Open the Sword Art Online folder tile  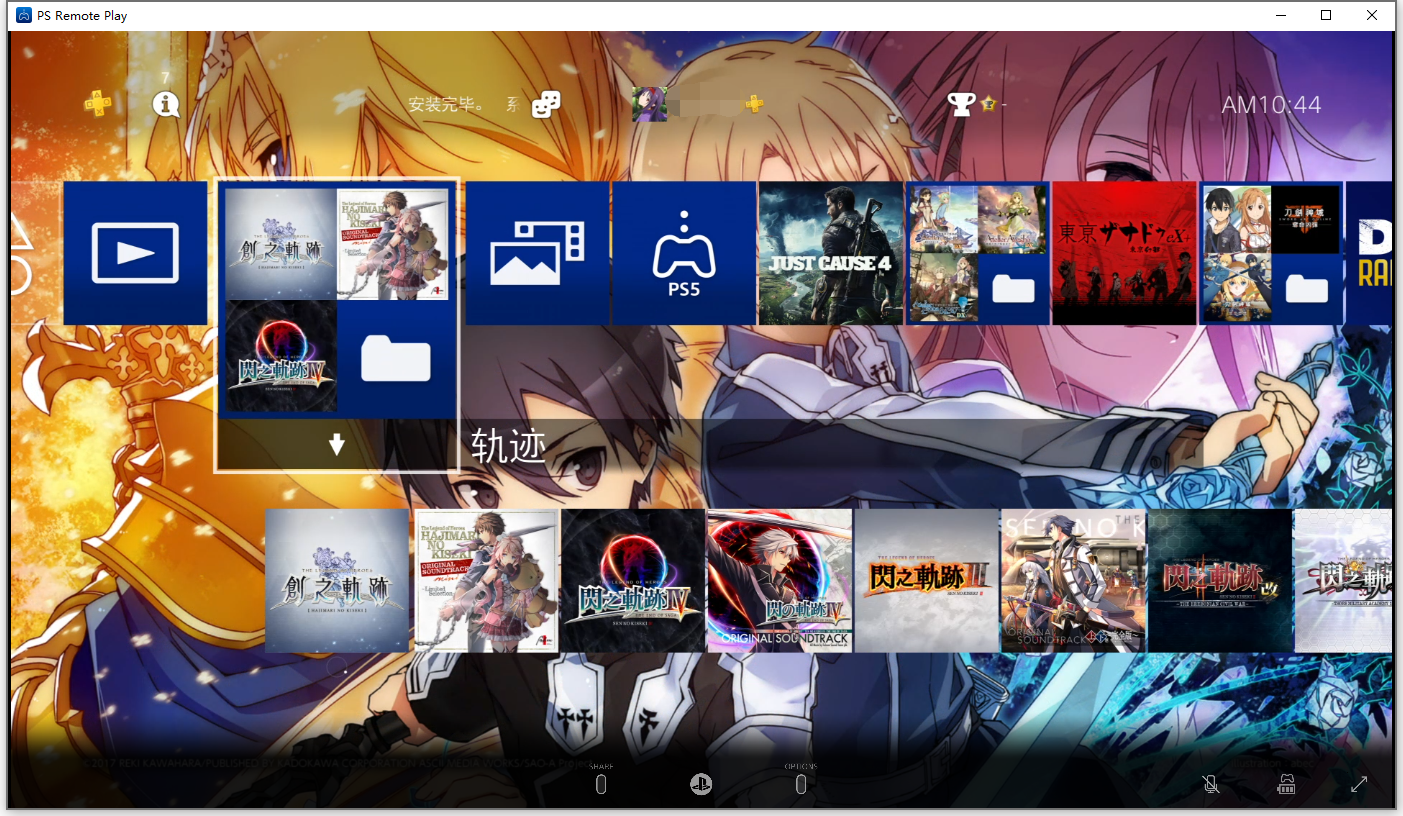click(1271, 253)
